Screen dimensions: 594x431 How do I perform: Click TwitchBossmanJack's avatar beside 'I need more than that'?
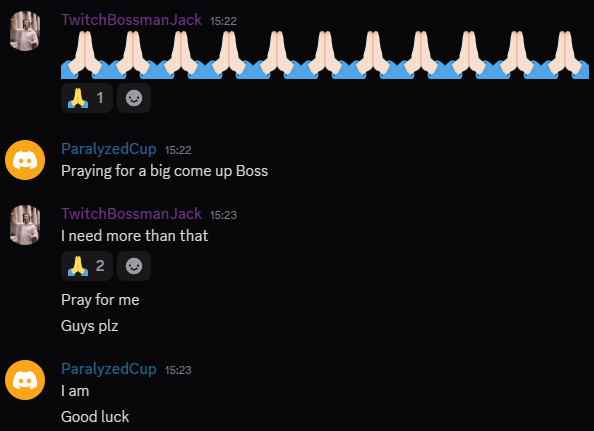click(x=25, y=225)
